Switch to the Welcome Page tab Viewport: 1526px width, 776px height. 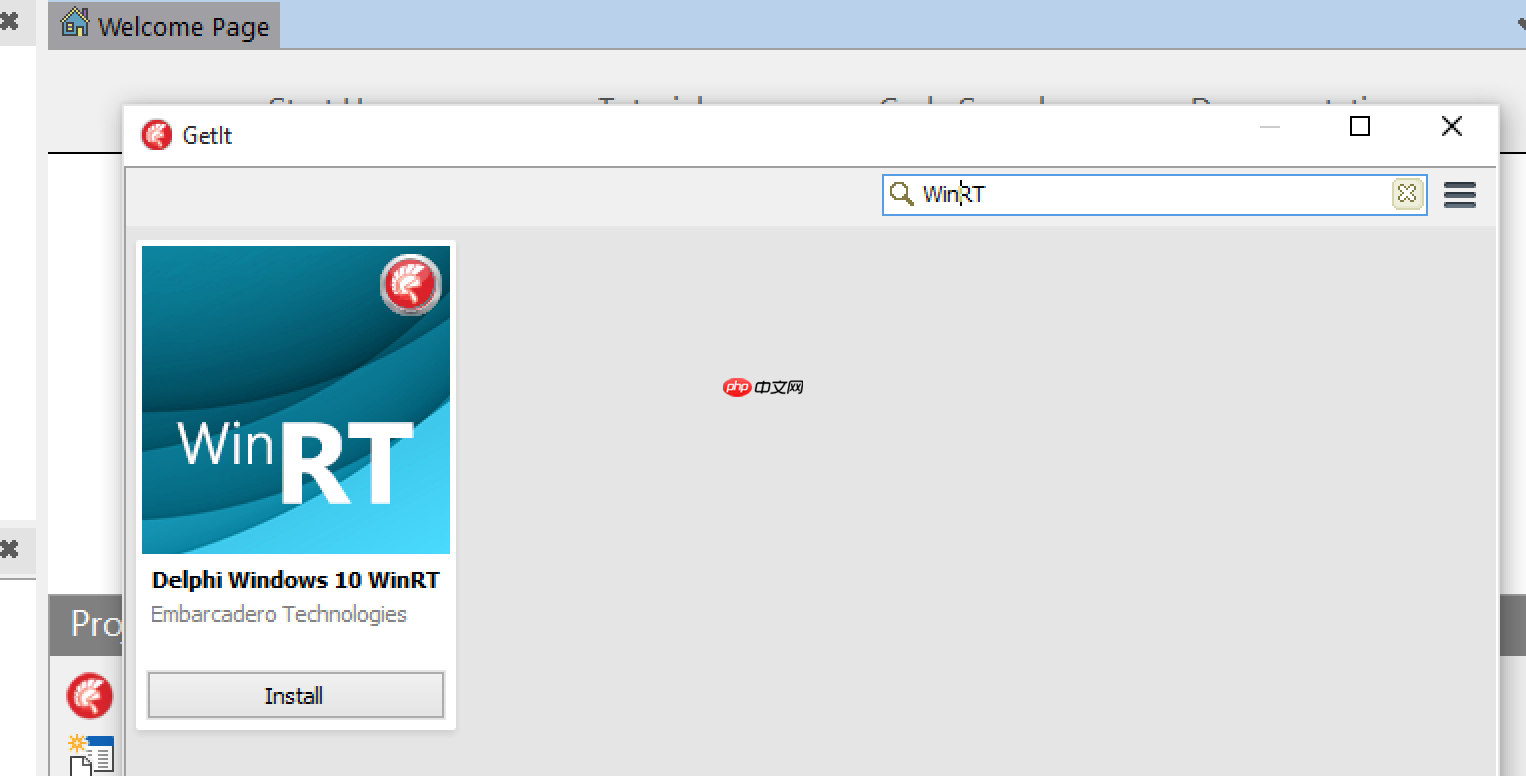point(164,25)
